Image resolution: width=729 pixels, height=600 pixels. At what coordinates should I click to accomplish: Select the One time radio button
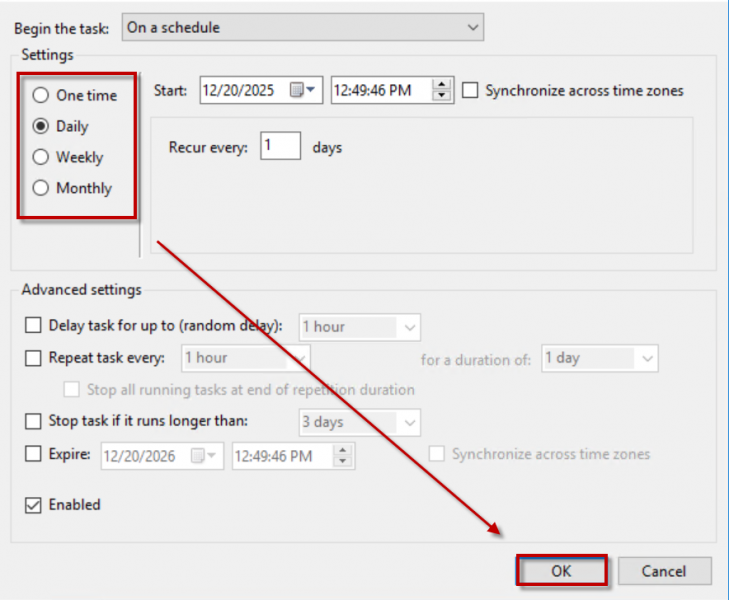[41, 96]
